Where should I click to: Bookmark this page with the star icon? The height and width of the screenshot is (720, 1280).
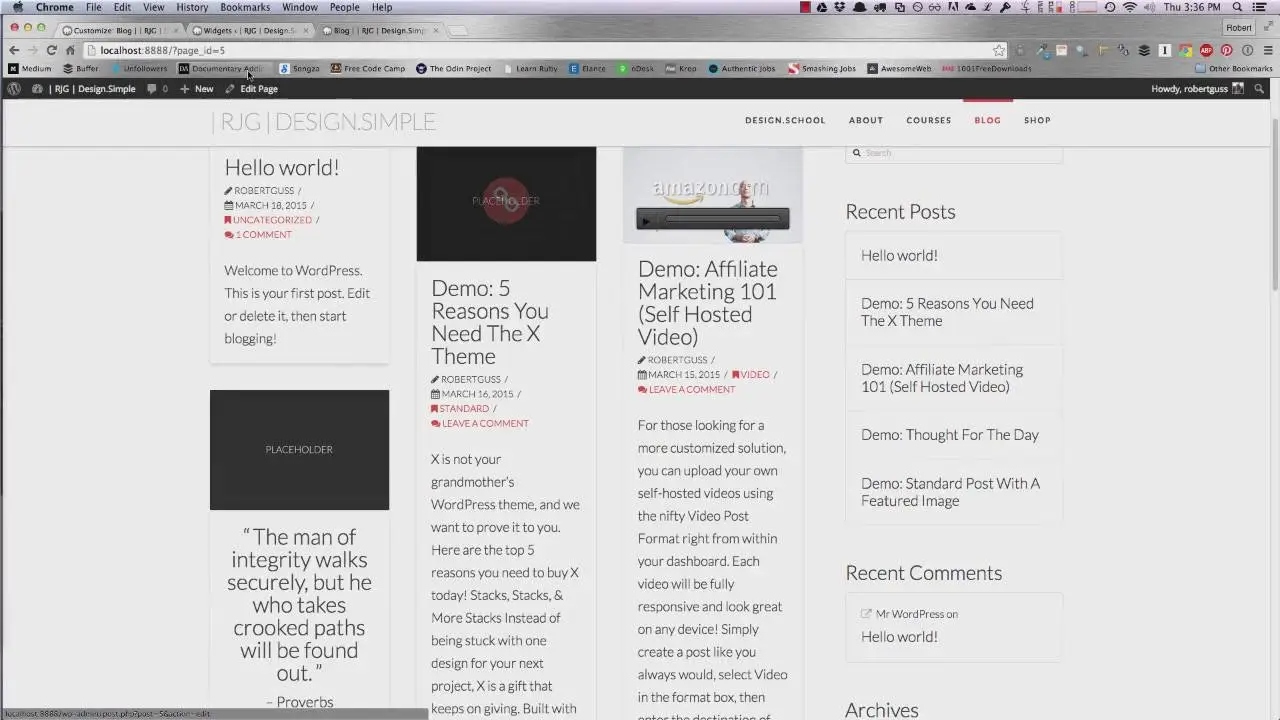click(x=999, y=50)
